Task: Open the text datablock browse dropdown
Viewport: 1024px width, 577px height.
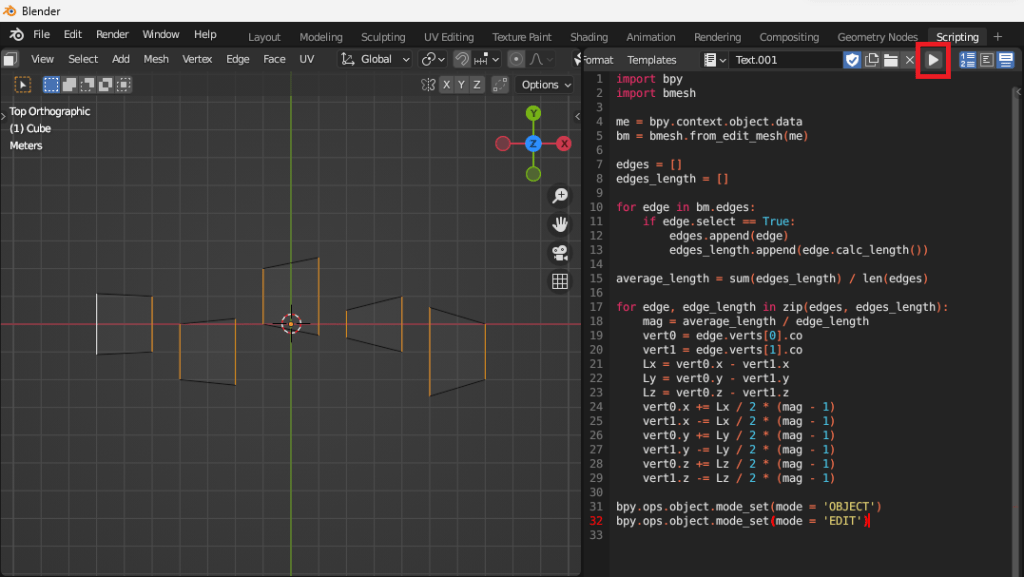Action: pos(715,60)
